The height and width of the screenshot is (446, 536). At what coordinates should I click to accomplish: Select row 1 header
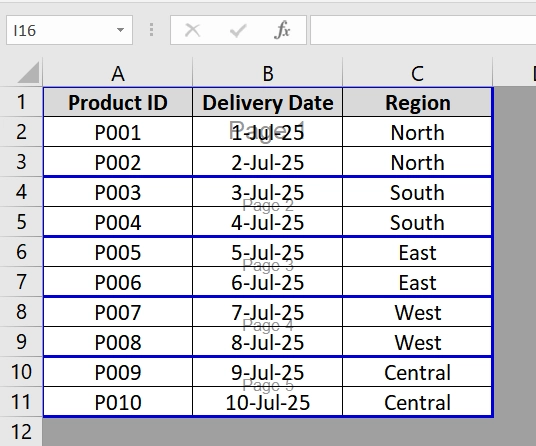(21, 102)
